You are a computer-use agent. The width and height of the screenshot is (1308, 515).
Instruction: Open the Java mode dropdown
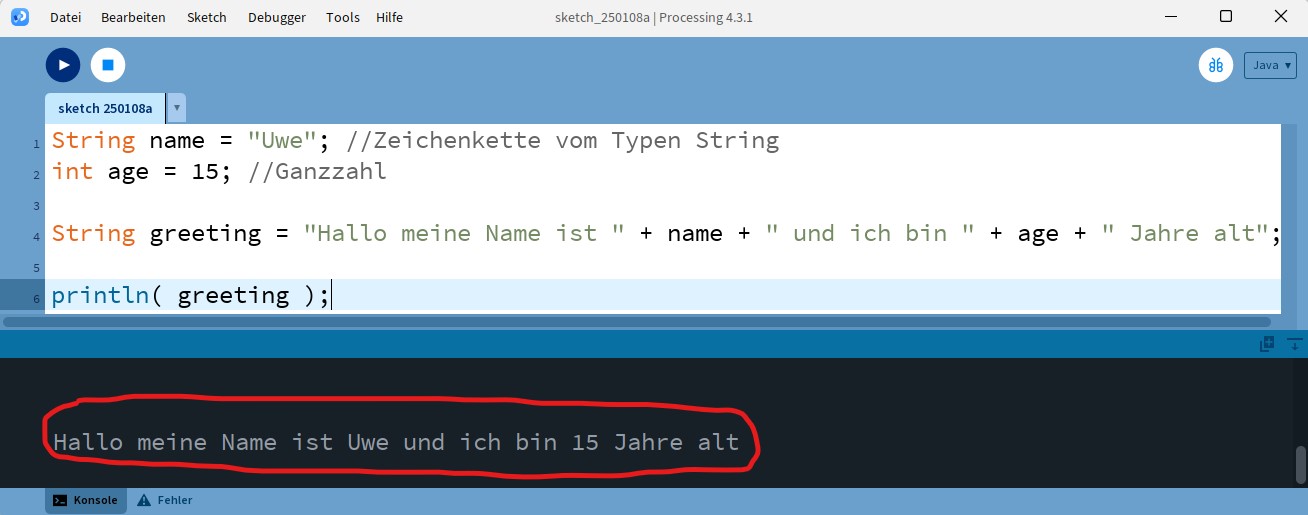tap(1269, 65)
